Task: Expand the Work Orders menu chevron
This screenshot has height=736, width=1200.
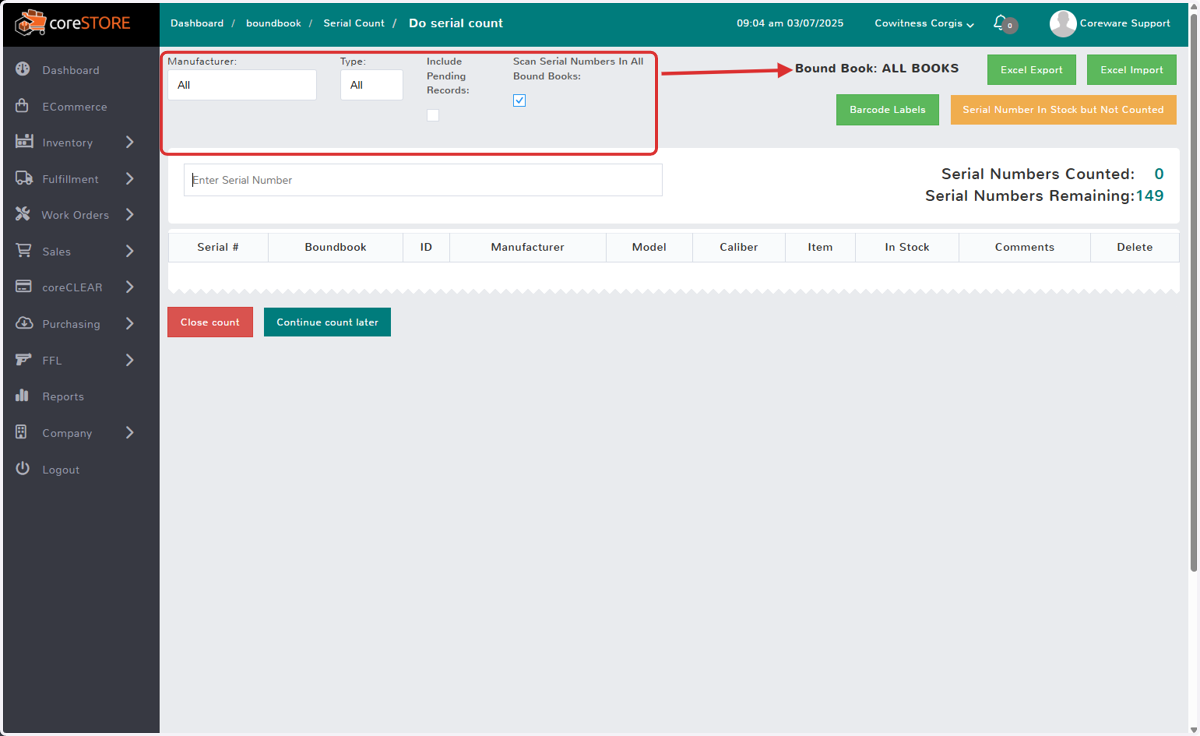Action: tap(130, 215)
